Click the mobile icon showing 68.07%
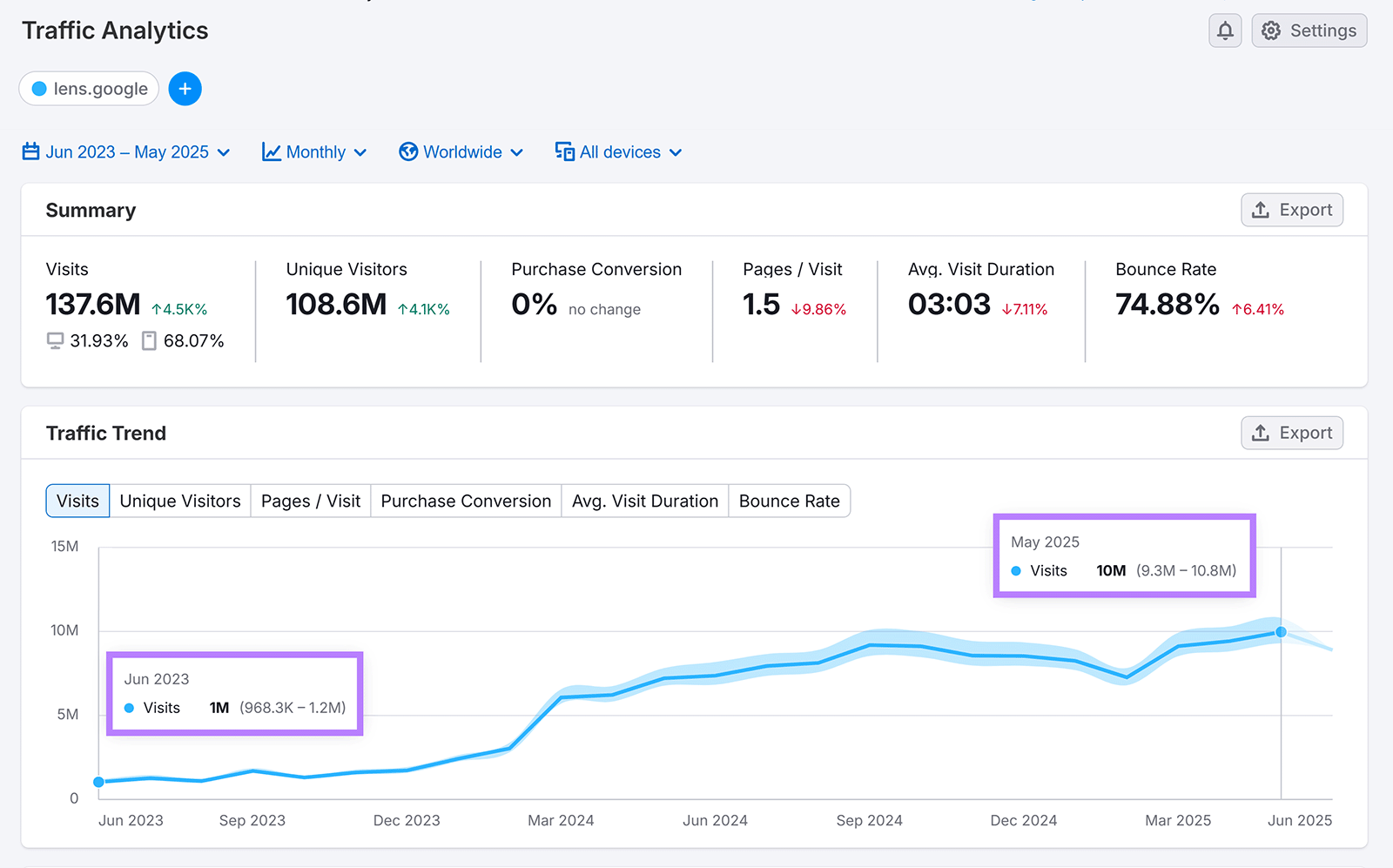The image size is (1393, 868). pyautogui.click(x=149, y=340)
